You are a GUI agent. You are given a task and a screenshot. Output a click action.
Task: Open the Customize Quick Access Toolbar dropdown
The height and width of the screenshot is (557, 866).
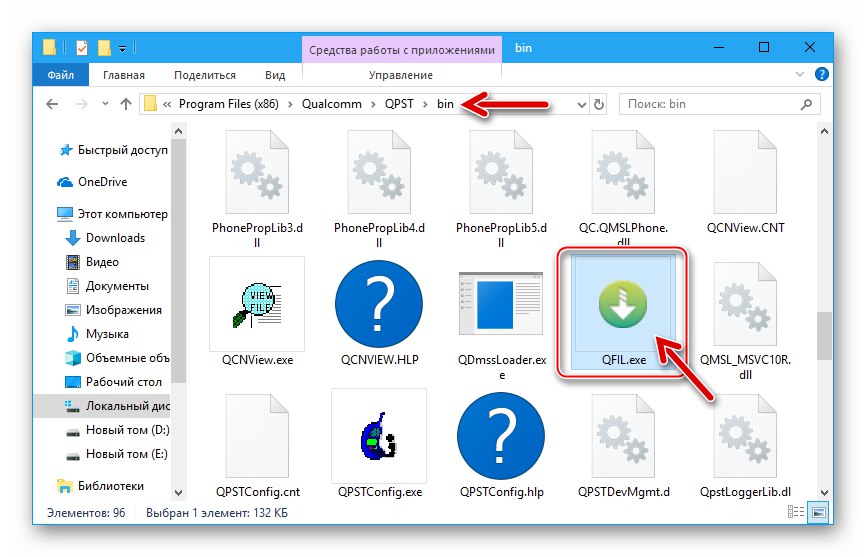[x=122, y=49]
